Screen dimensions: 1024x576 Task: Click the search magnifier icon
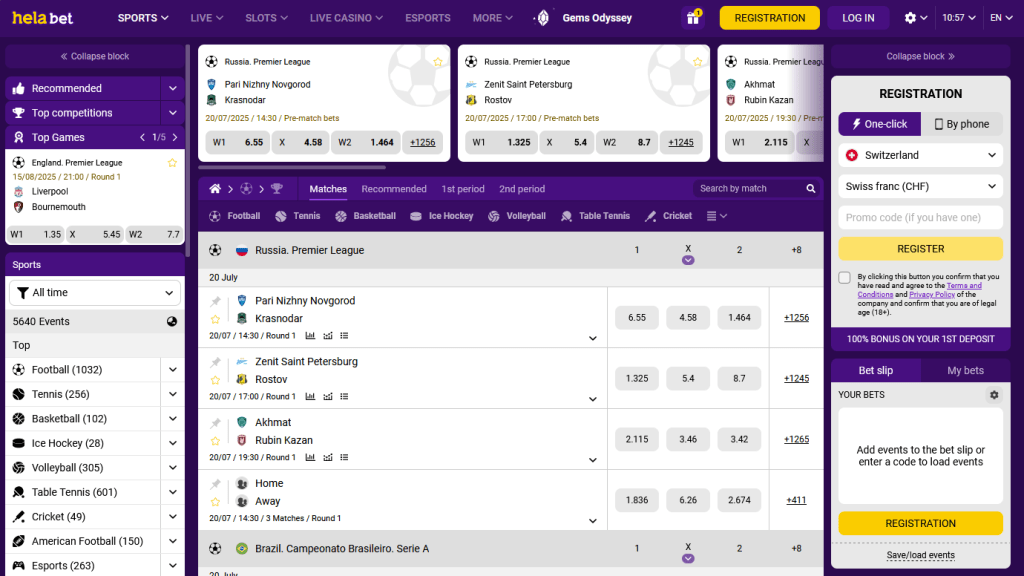pyautogui.click(x=810, y=189)
